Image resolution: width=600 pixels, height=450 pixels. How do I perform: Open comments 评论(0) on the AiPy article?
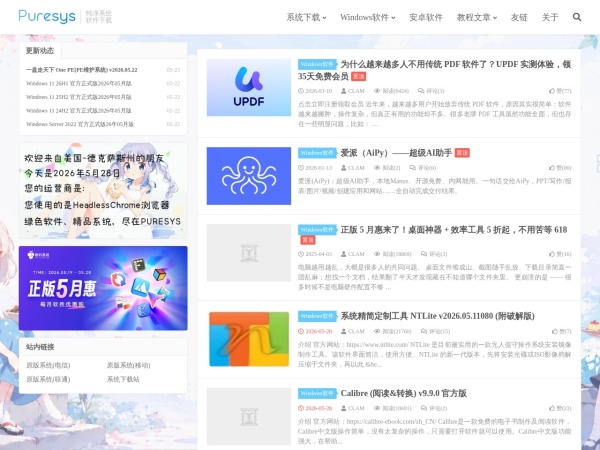pyautogui.click(x=423, y=168)
